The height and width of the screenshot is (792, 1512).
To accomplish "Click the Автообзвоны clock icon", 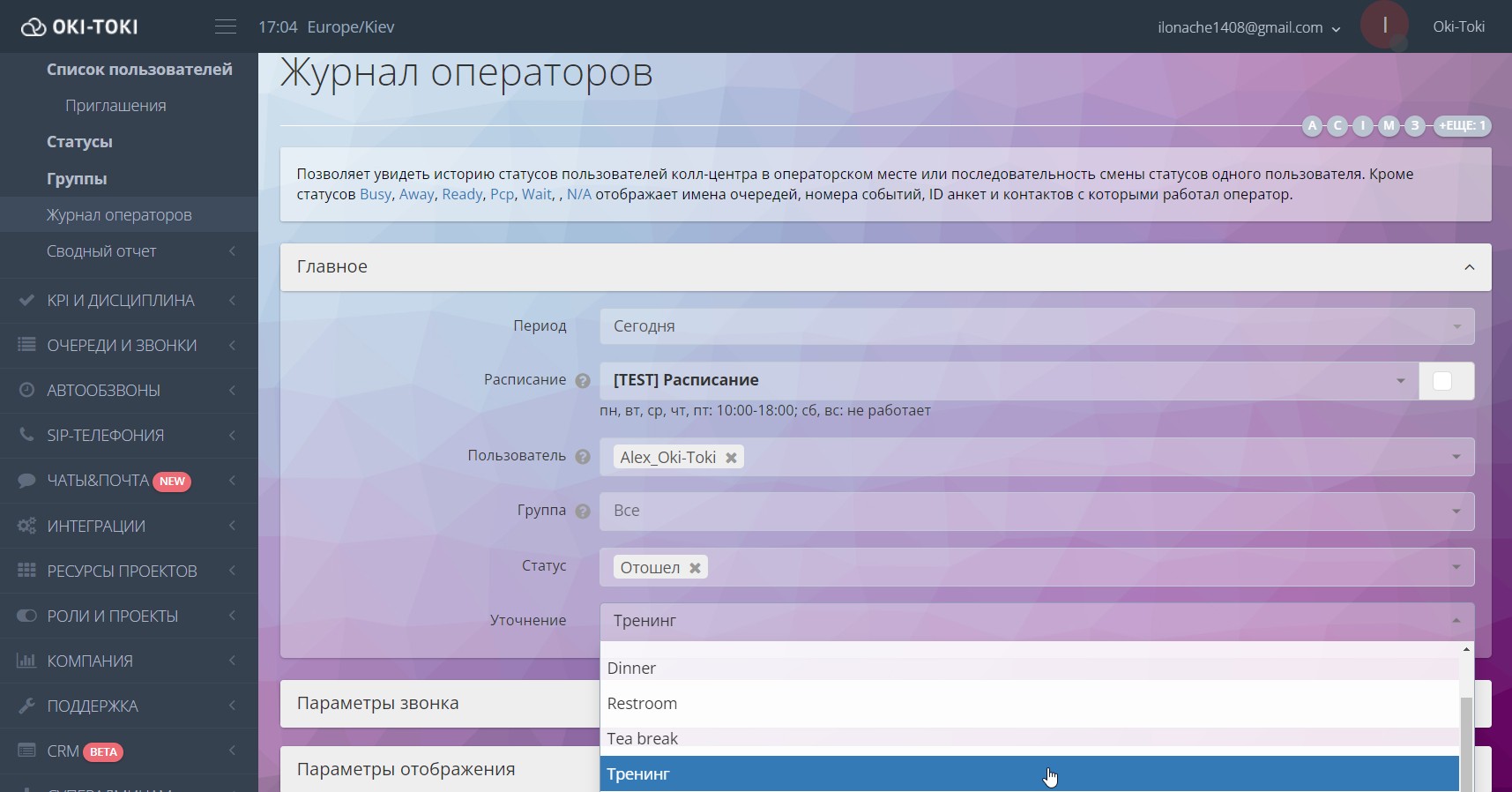I will coord(26,390).
